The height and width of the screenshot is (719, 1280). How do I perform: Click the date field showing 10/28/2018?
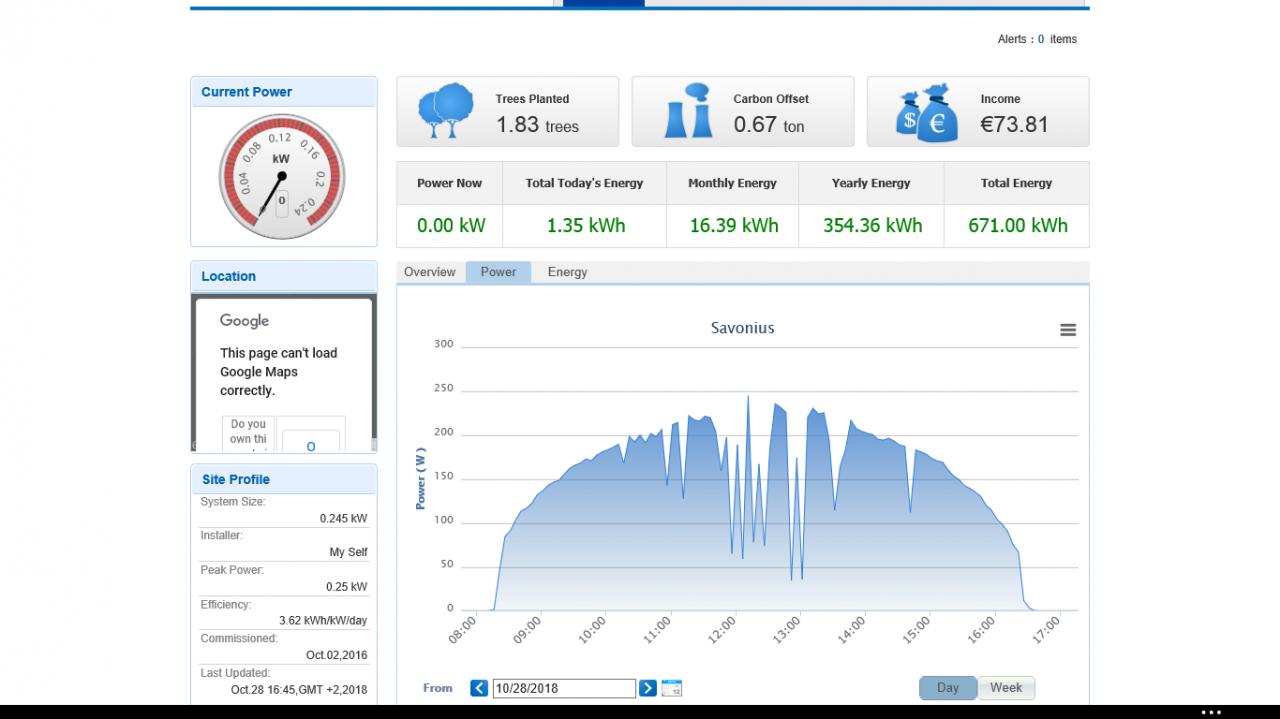click(564, 688)
